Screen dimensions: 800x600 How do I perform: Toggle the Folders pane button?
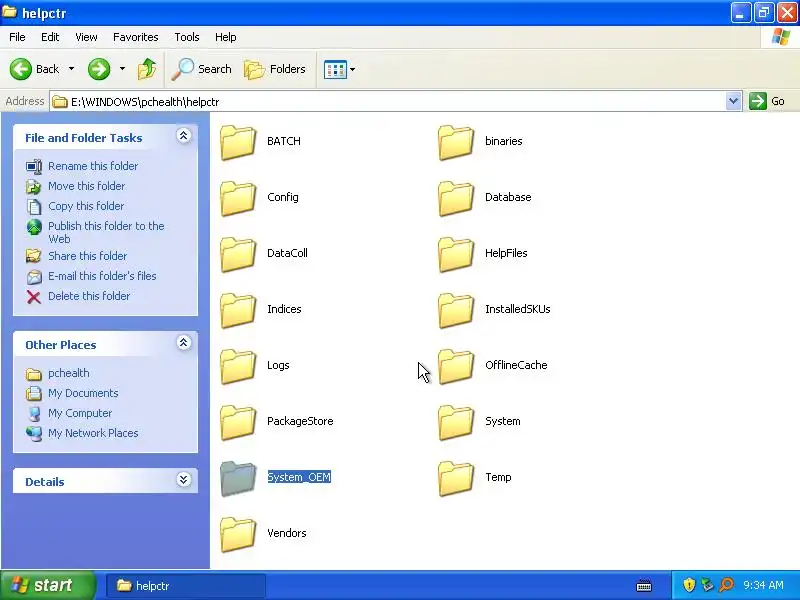[275, 69]
